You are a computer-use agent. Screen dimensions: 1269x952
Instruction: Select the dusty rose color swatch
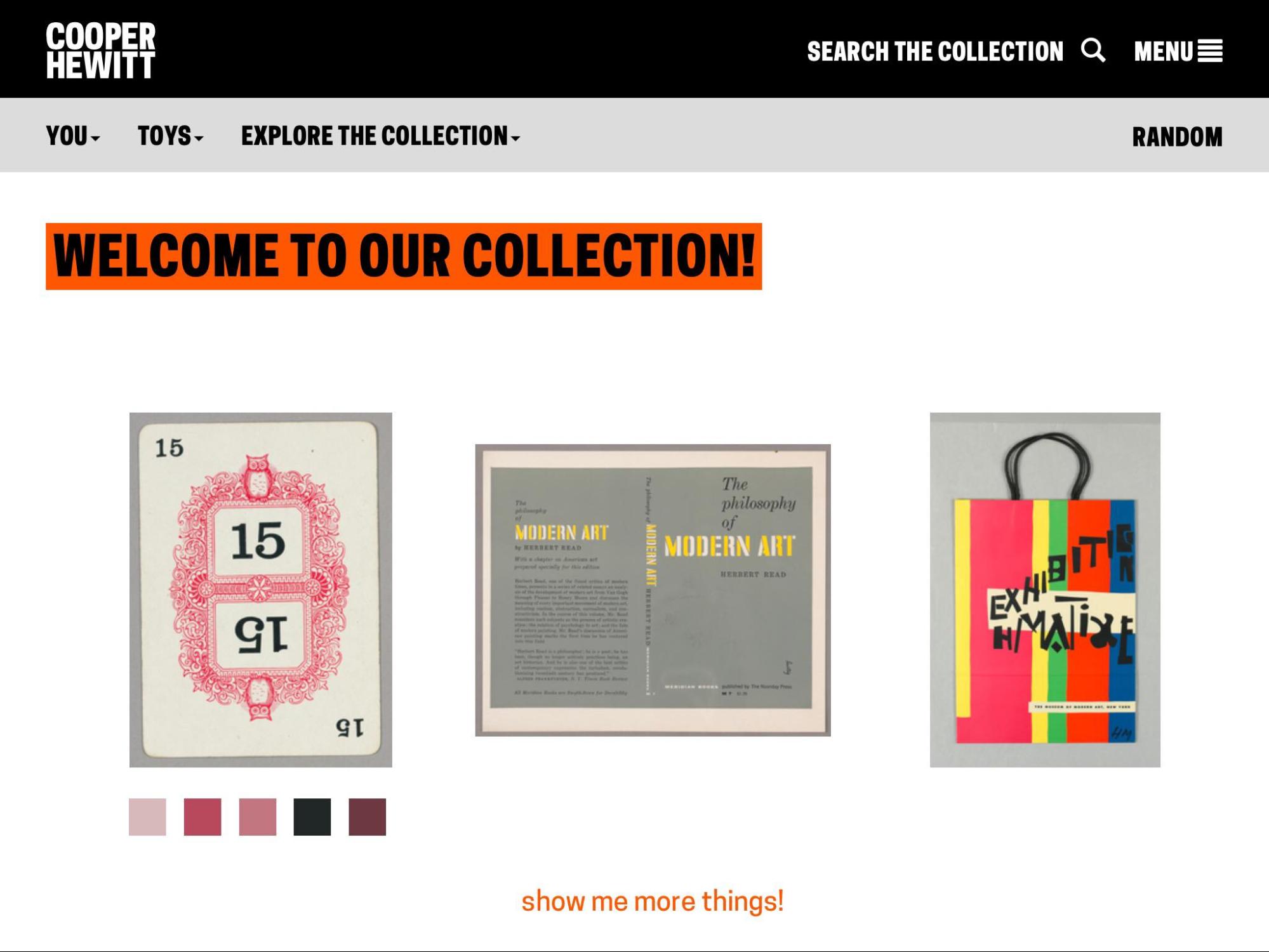258,817
